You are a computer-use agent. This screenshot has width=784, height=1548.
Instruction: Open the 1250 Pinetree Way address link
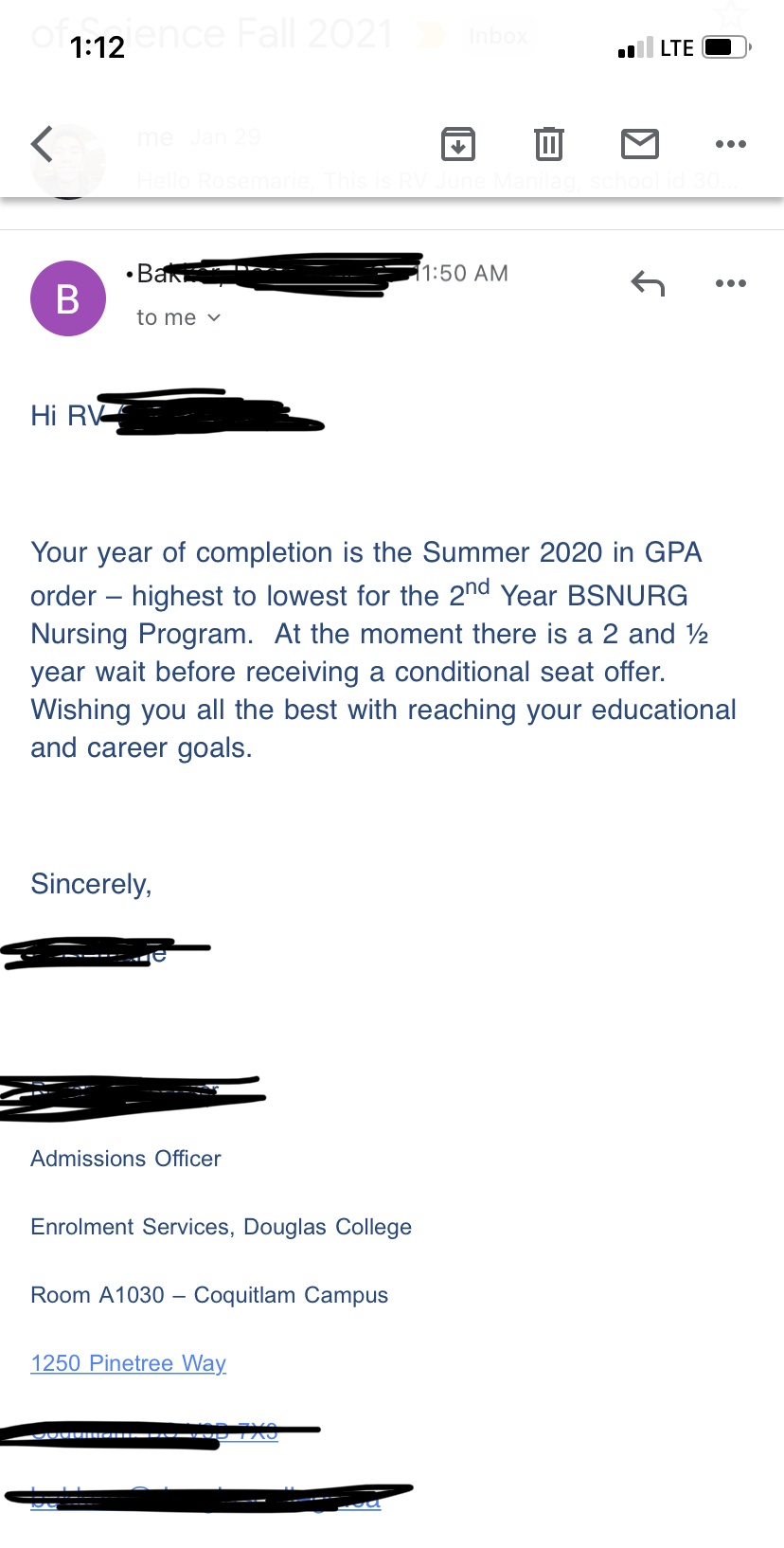point(129,1363)
